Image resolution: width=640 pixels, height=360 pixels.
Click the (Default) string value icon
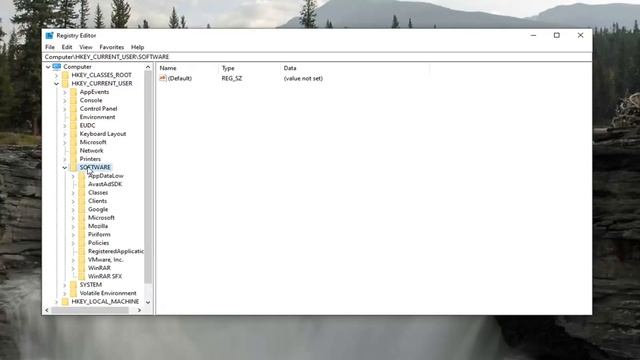[163, 78]
